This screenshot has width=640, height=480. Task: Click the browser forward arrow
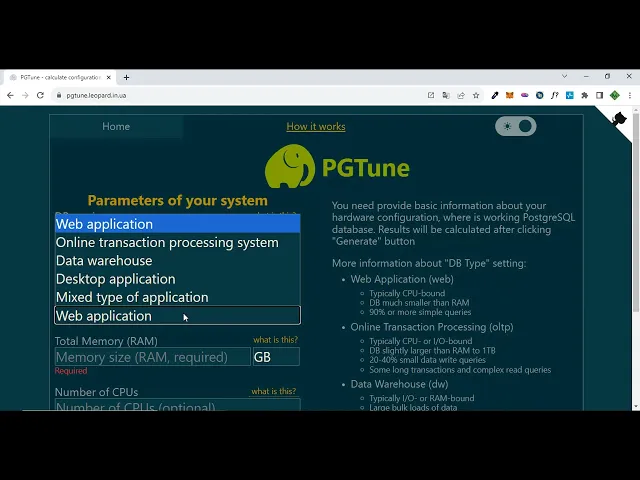[25, 95]
